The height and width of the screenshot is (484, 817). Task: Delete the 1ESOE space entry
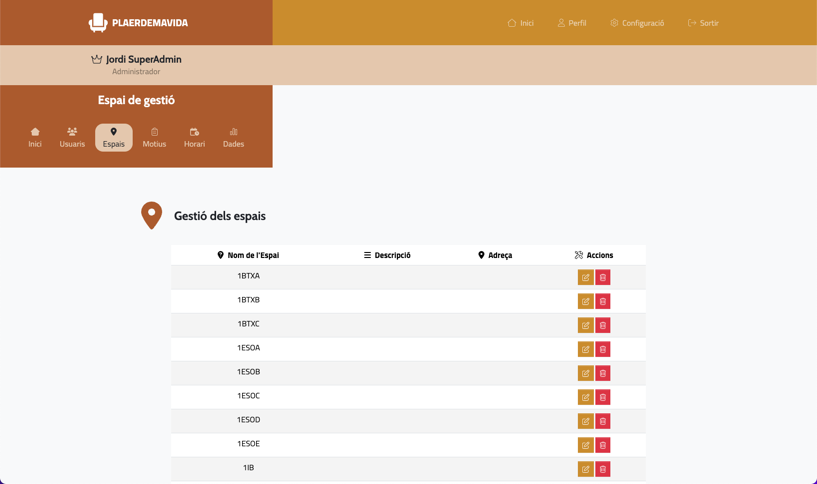coord(603,445)
